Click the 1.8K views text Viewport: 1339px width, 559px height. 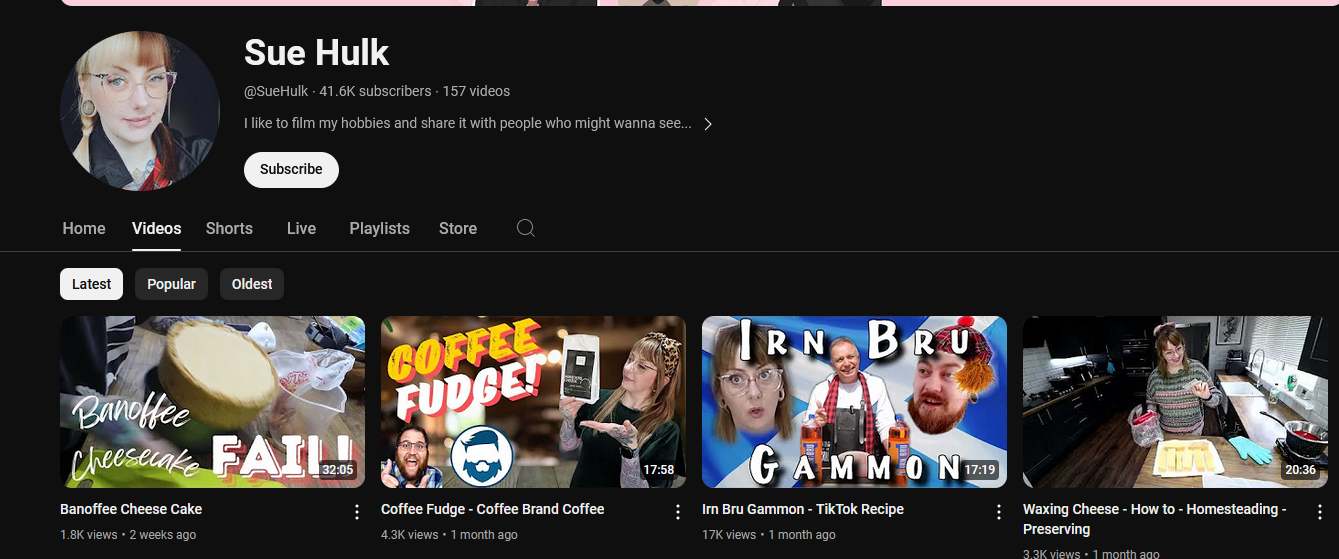click(x=88, y=535)
